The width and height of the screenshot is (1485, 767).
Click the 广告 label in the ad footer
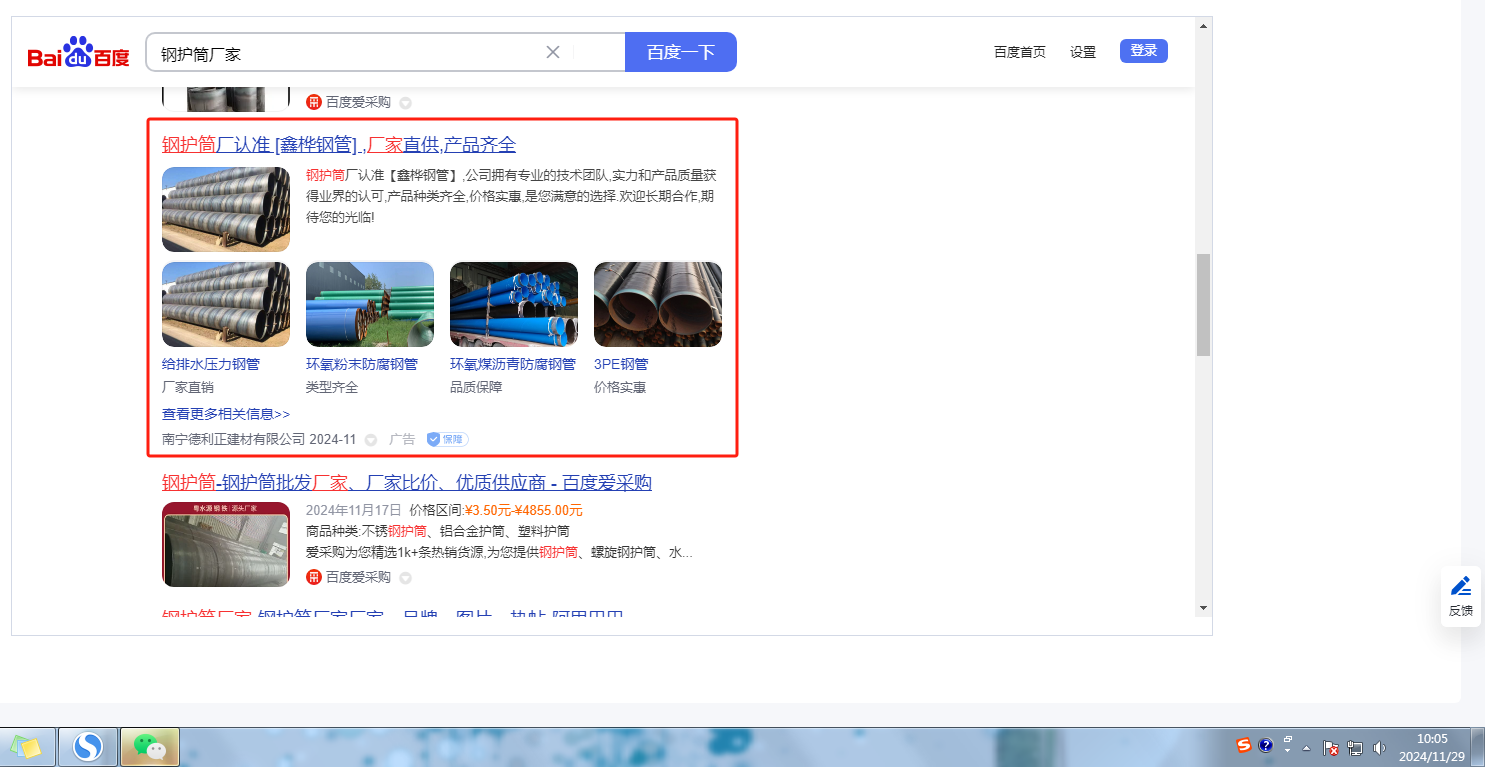(402, 439)
